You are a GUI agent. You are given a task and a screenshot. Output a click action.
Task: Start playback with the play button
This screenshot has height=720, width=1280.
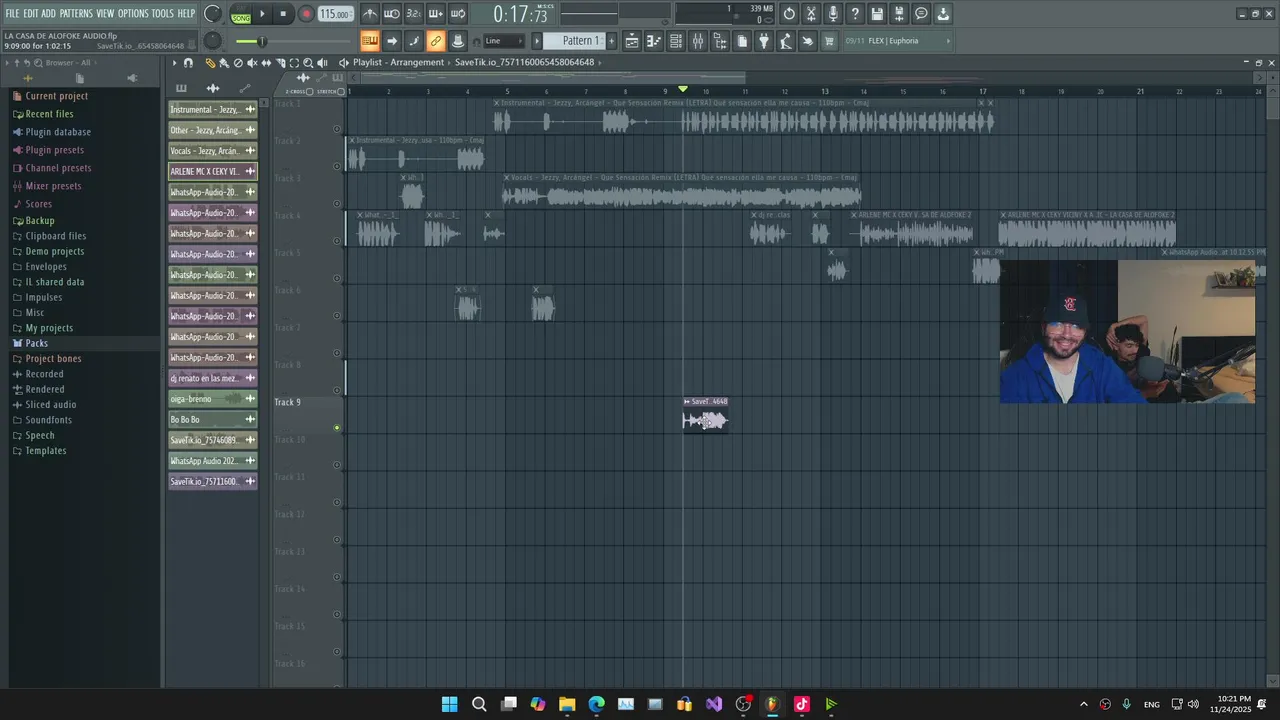tap(262, 14)
